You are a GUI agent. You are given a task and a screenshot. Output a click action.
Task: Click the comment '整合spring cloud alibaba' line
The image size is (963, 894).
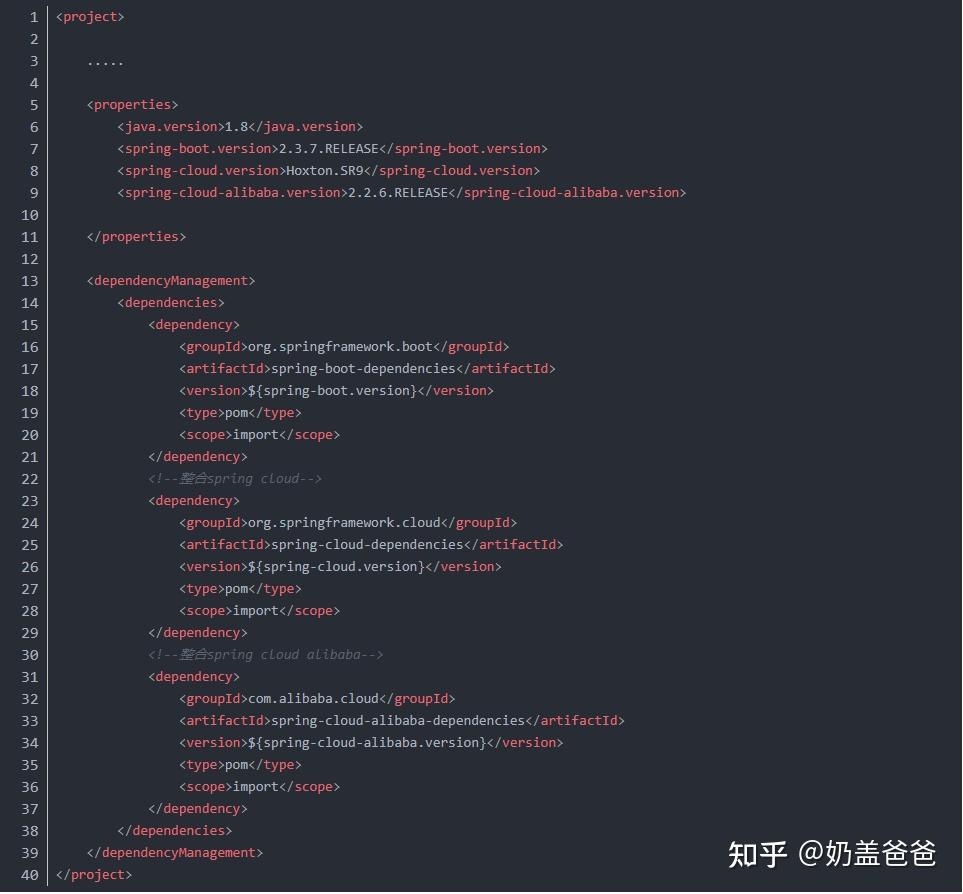click(265, 655)
